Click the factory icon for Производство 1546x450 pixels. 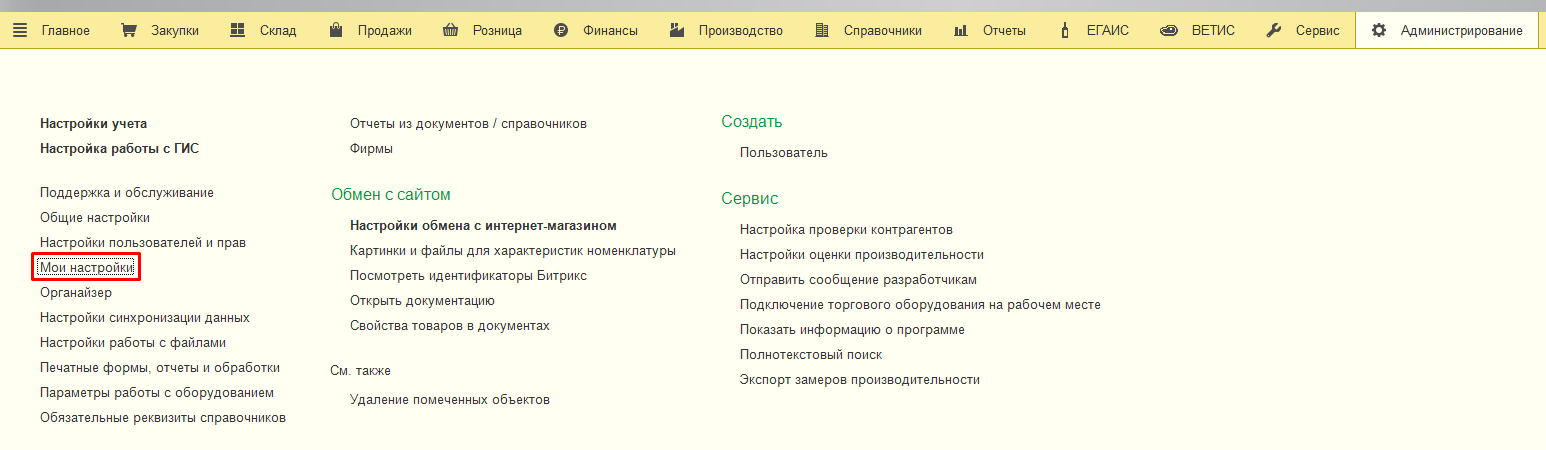click(678, 30)
